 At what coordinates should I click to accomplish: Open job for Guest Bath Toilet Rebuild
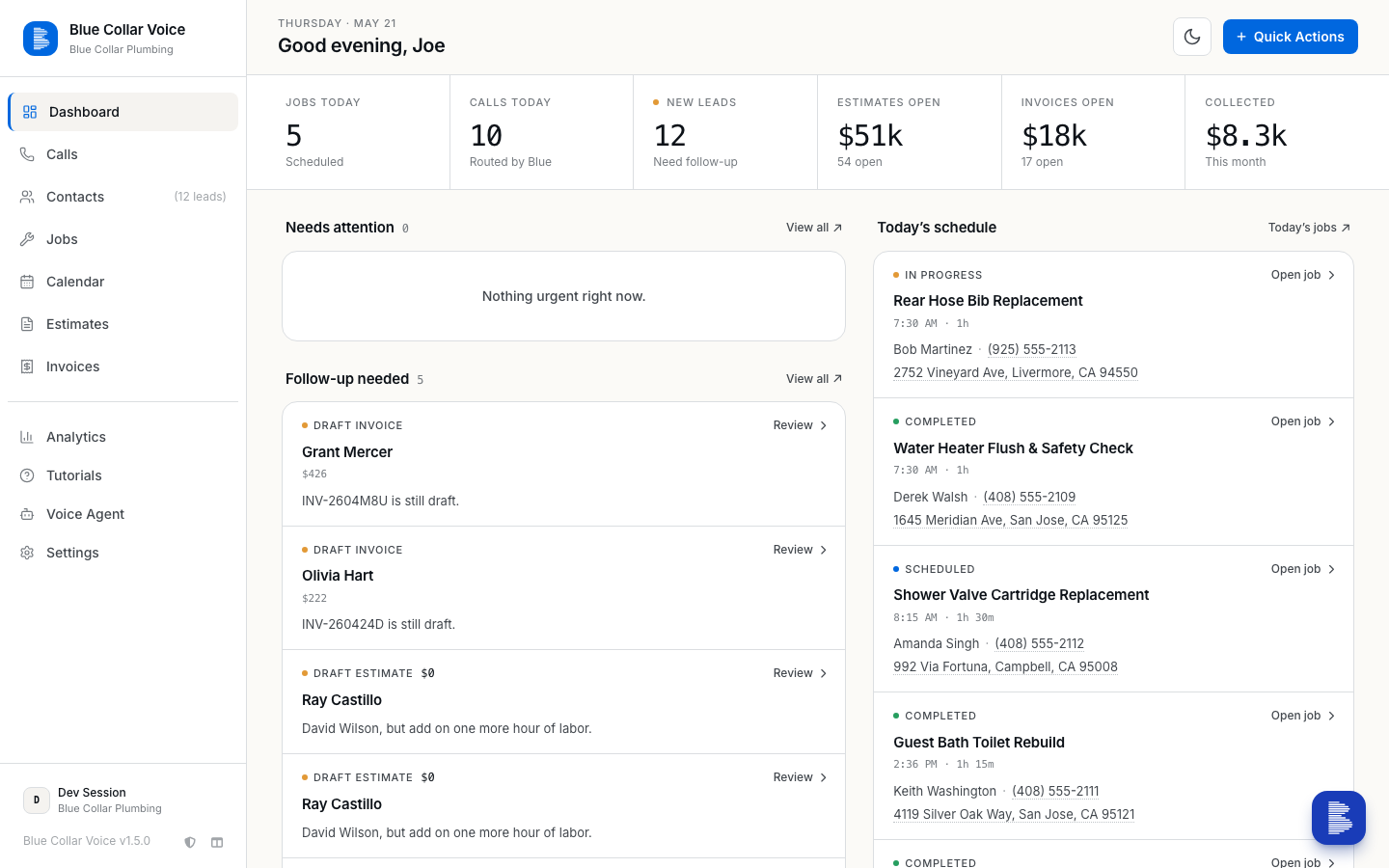pyautogui.click(x=1303, y=716)
